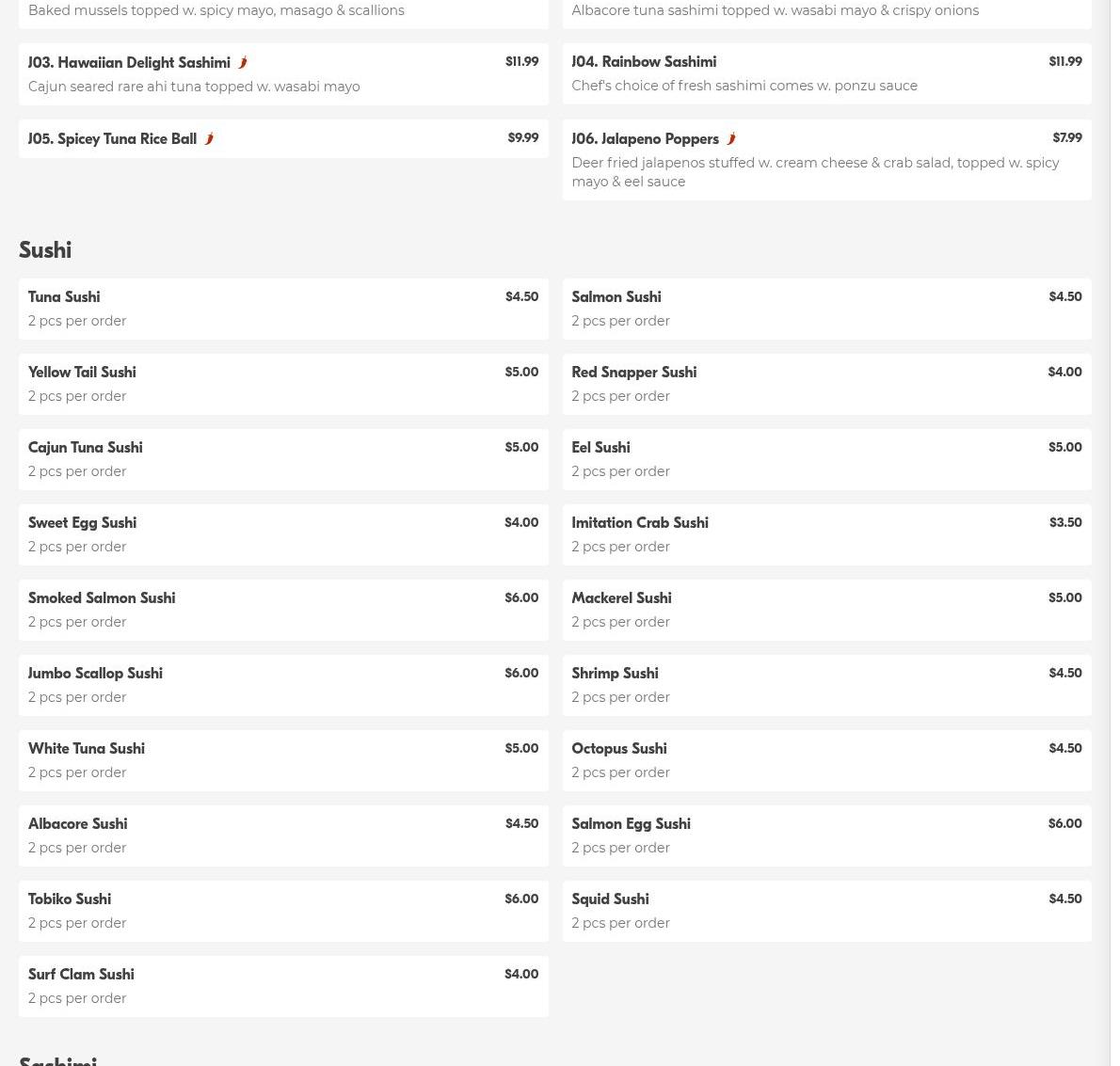Select Salmon Egg Sushi item
Viewport: 1120px width, 1066px height.
825,835
